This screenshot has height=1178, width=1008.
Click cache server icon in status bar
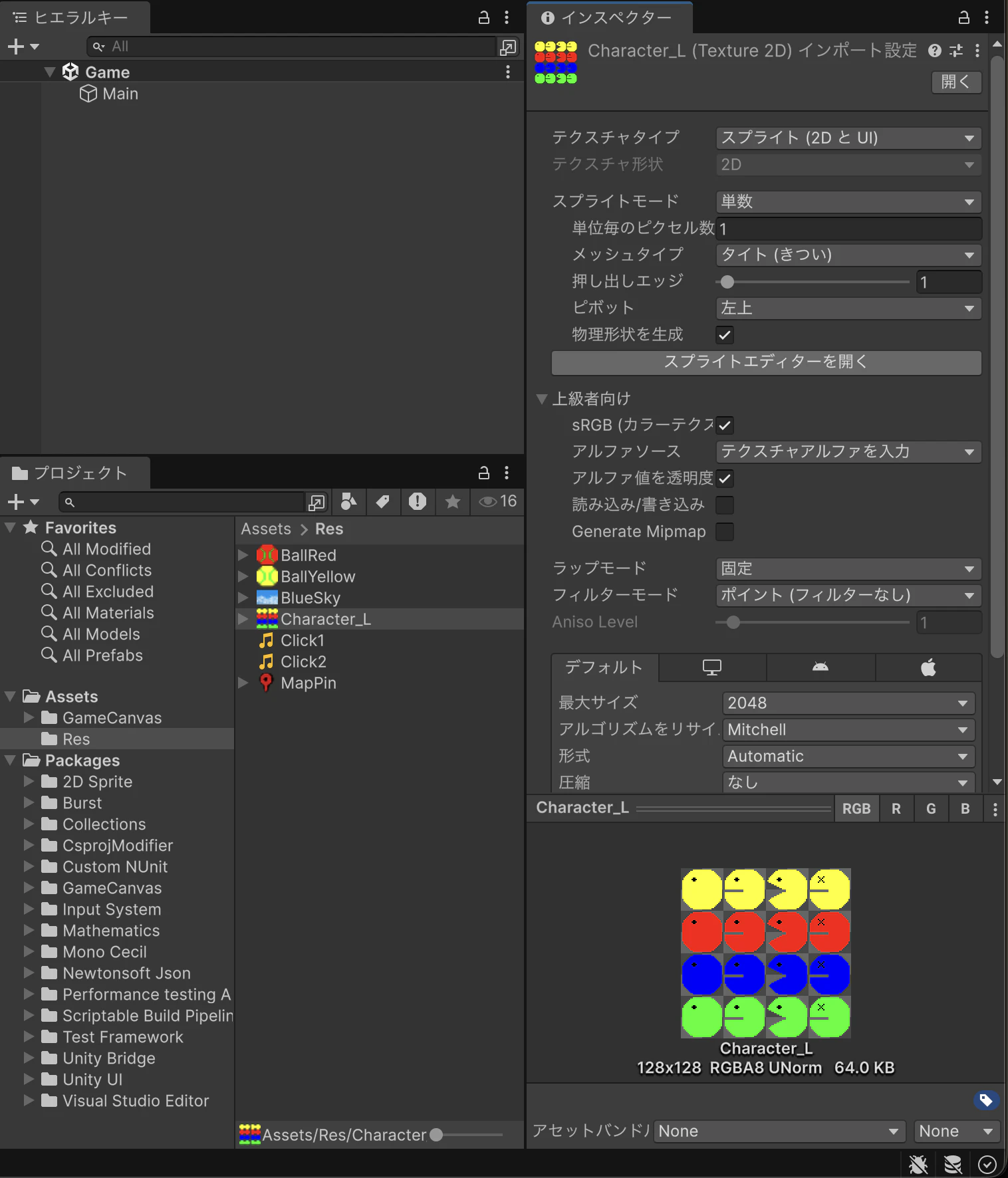[x=953, y=1164]
